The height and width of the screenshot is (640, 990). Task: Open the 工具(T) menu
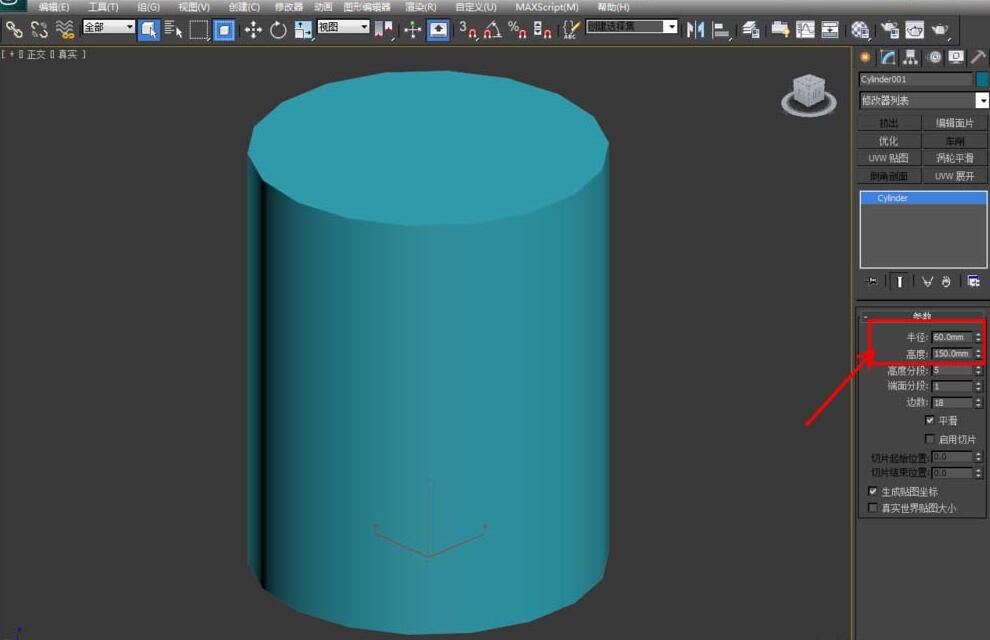103,7
